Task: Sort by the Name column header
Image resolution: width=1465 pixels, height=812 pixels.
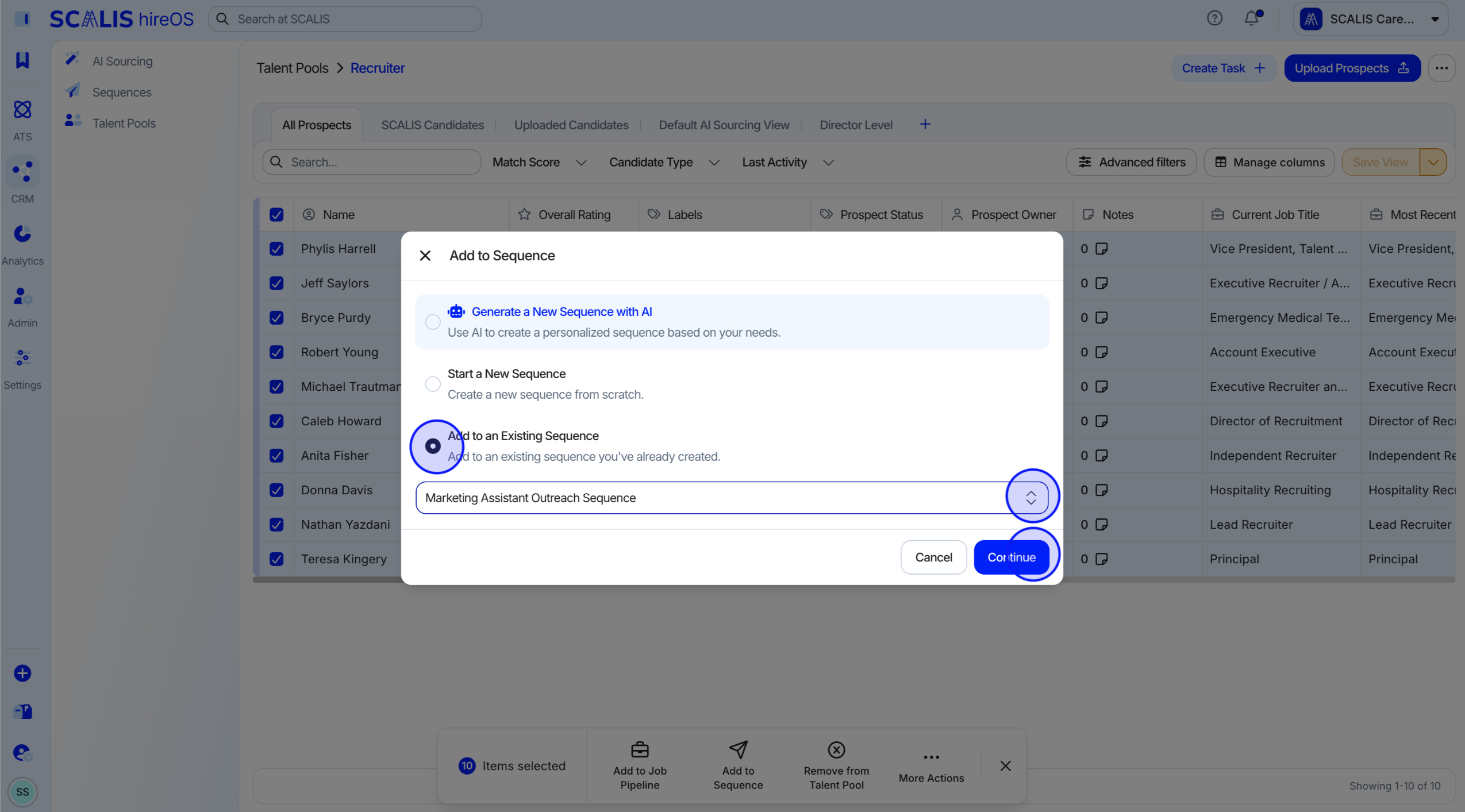Action: coord(338,214)
